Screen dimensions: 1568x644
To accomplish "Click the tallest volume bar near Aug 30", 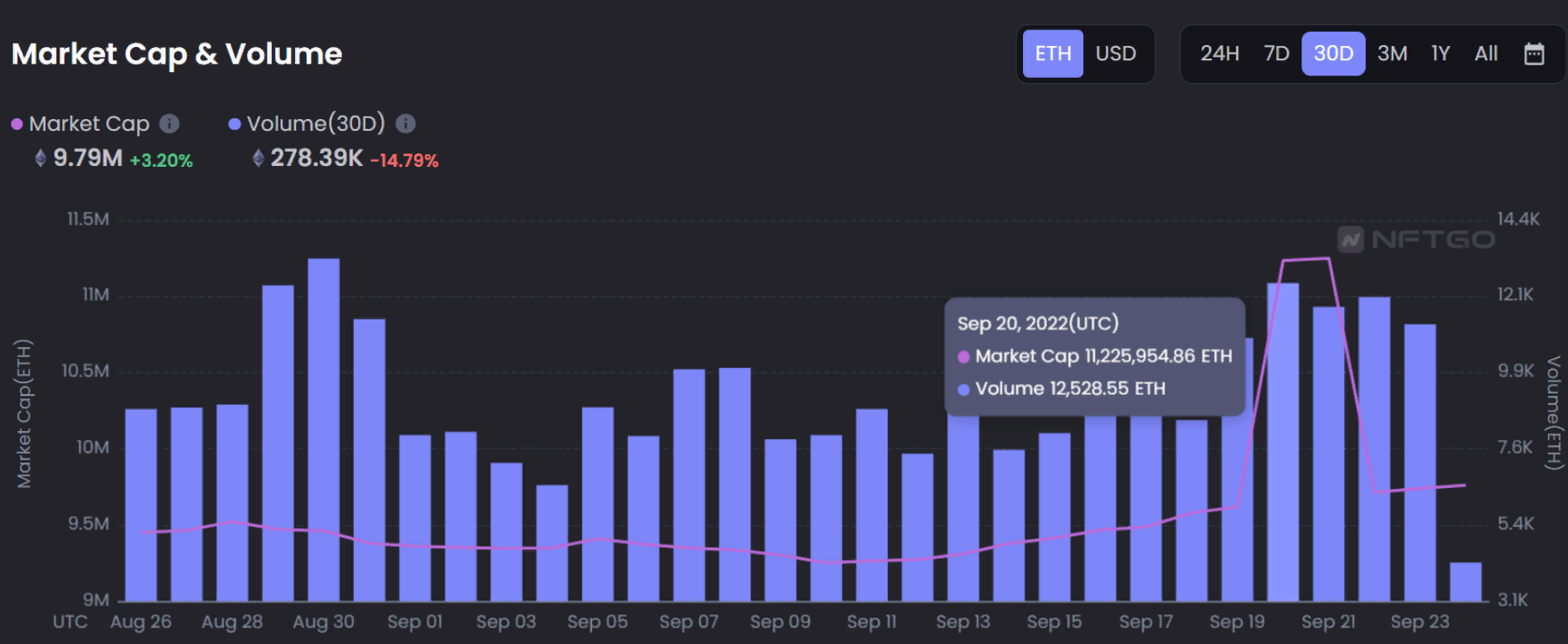I will point(324,429).
